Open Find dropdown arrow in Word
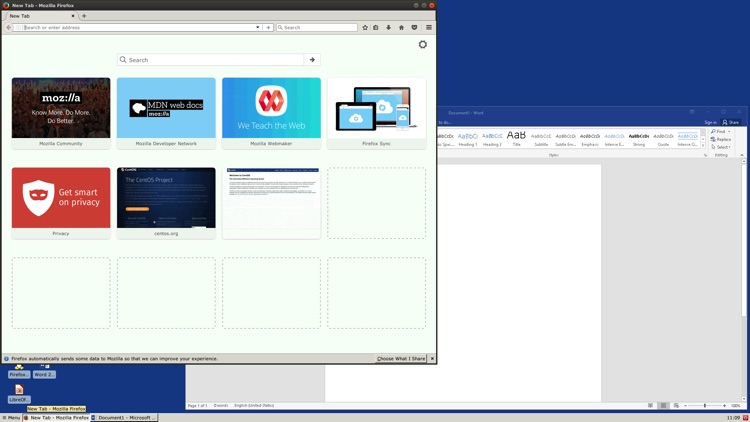750x422 pixels. click(729, 132)
